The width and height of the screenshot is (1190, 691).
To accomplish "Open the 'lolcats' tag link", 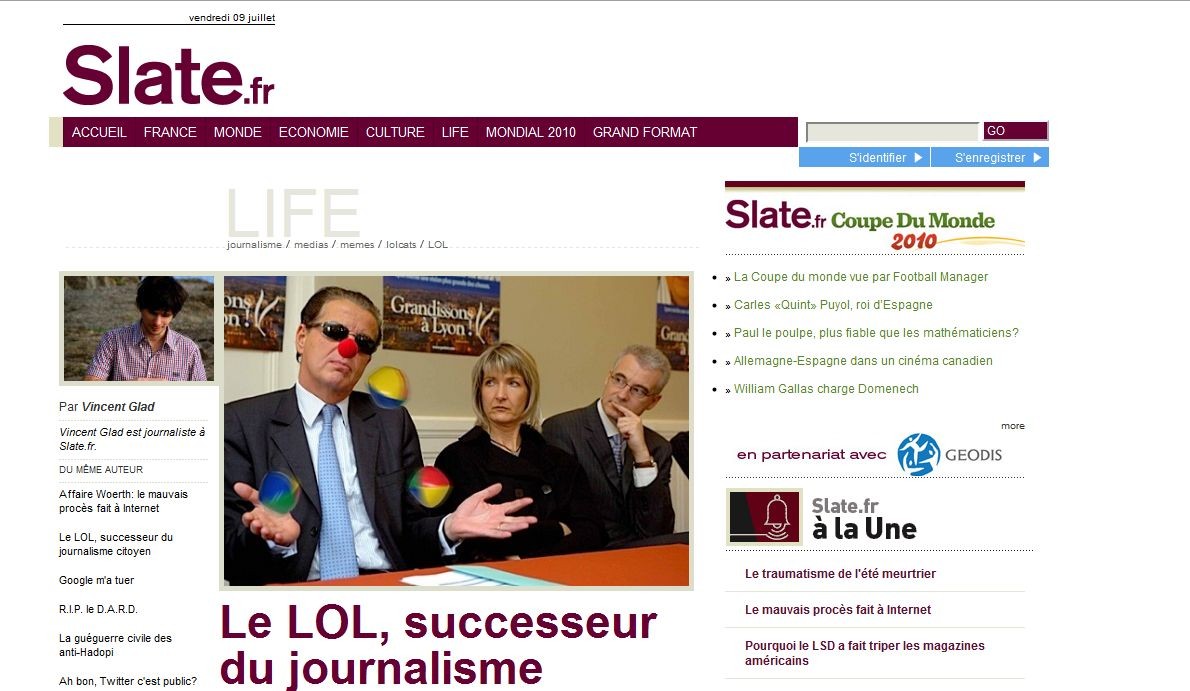I will coord(401,245).
